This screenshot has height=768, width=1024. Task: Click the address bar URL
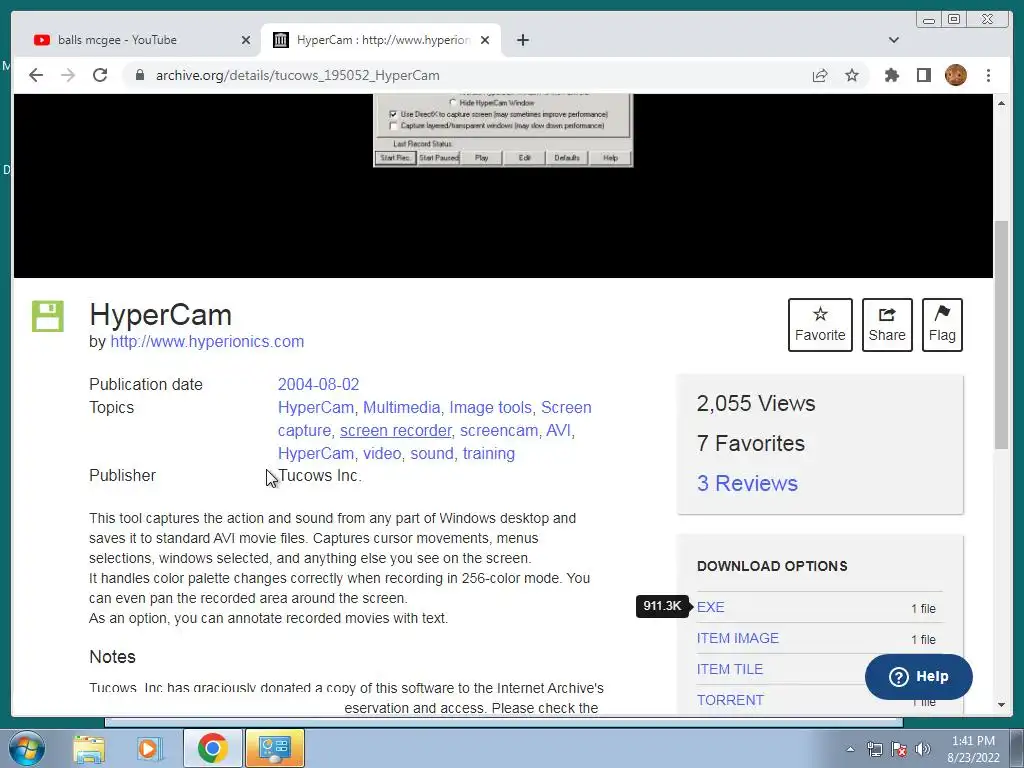[x=297, y=75]
